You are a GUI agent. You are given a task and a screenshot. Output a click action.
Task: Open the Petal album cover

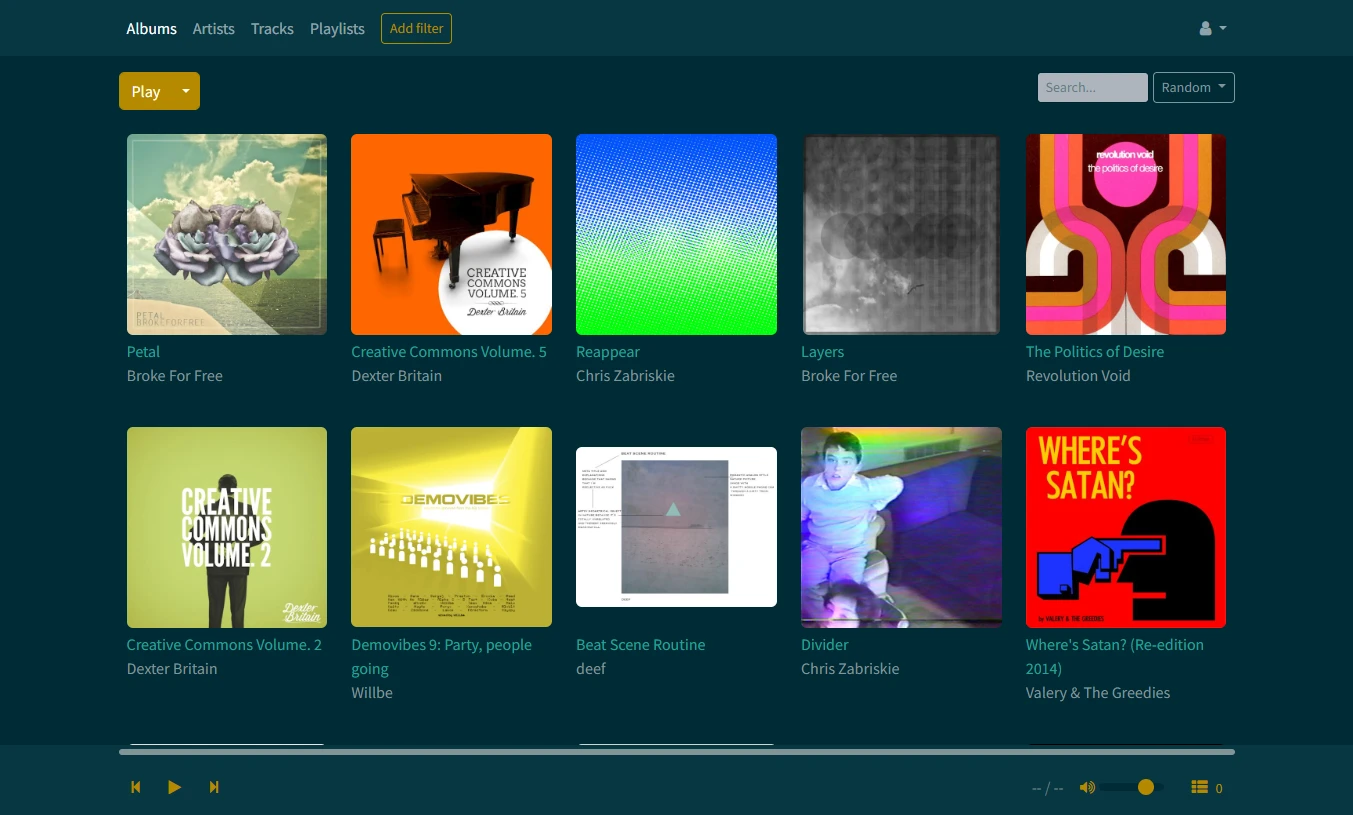tap(227, 234)
